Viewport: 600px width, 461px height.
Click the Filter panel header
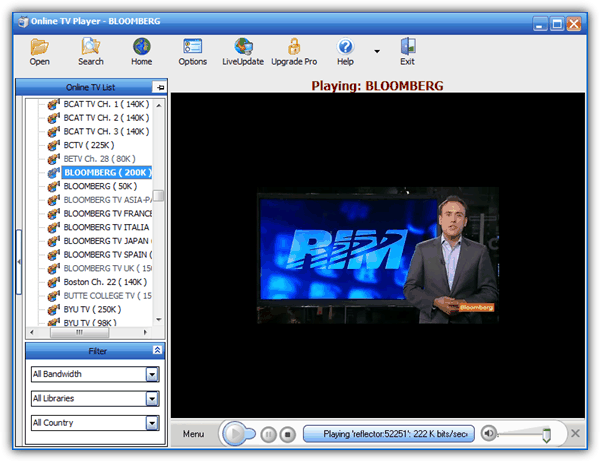click(x=96, y=351)
